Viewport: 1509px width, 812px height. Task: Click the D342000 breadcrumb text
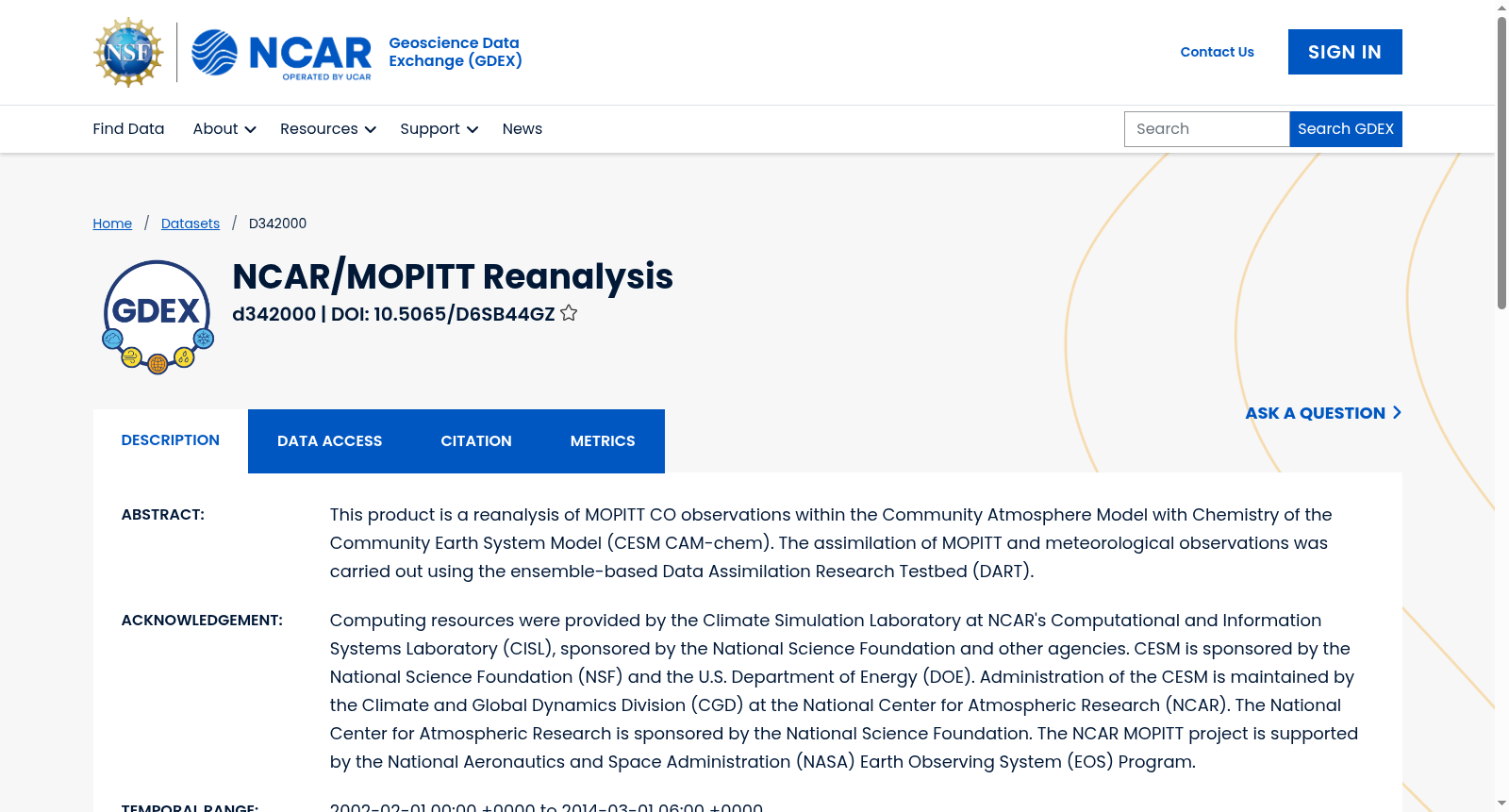pos(277,224)
